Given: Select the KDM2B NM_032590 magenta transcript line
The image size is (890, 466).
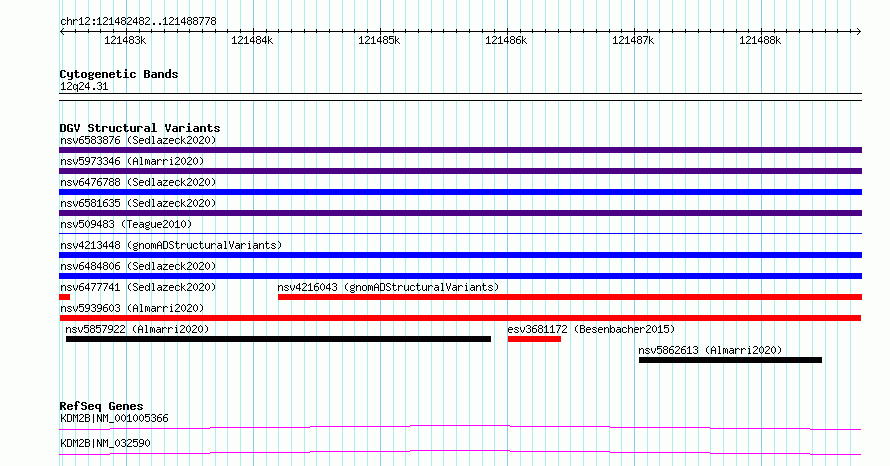Looking at the screenshot, I should 460,452.
